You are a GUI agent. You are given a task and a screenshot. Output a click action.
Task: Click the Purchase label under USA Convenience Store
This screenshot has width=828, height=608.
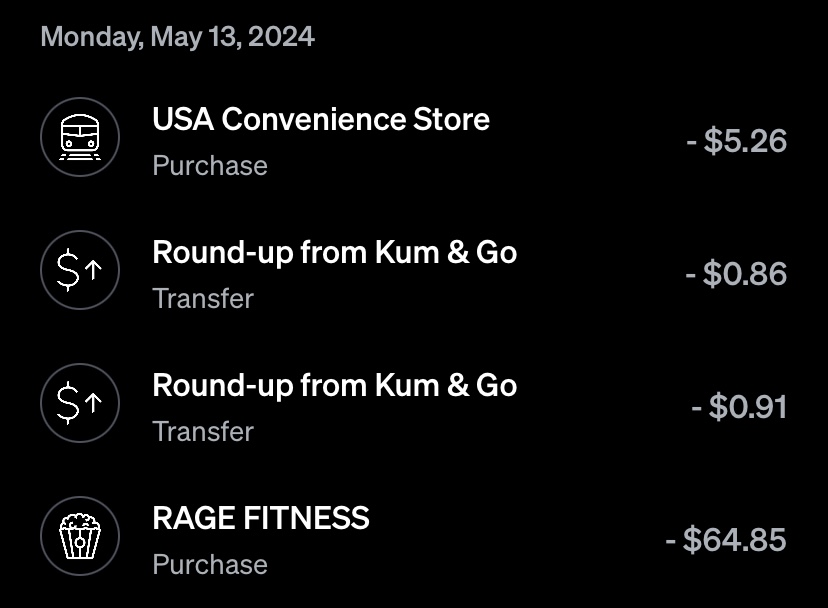coord(210,166)
